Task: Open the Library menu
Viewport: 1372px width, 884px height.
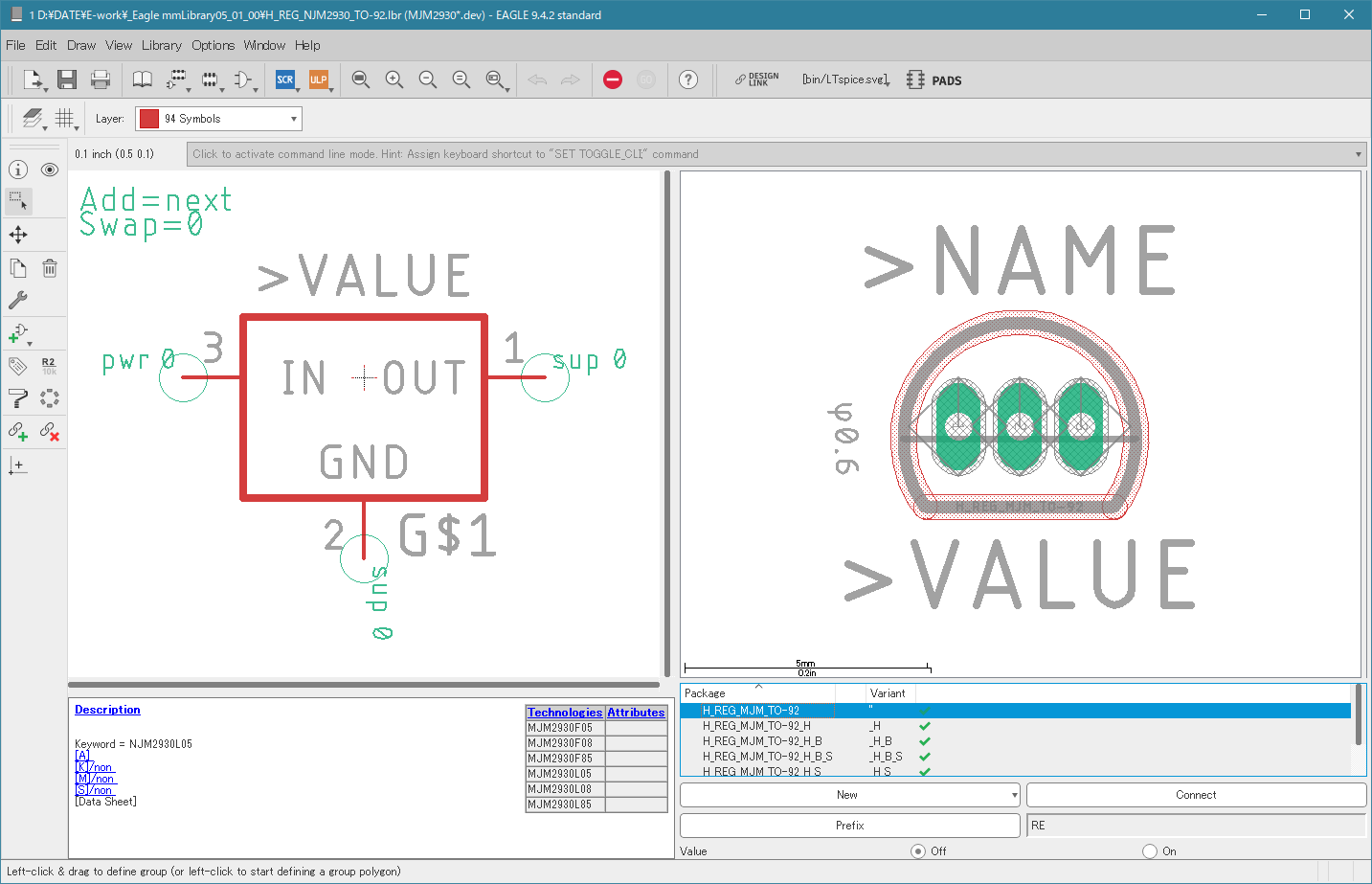Action: click(161, 45)
